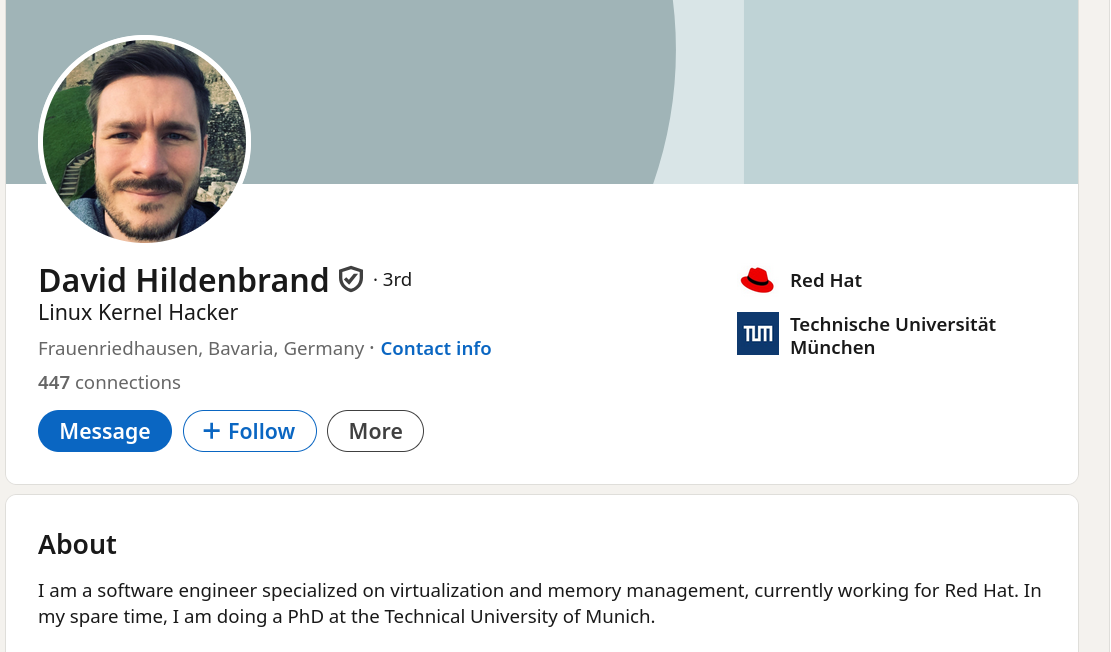Click the profile cover banner image
Screen dimensions: 1111x652
(x=450, y=90)
